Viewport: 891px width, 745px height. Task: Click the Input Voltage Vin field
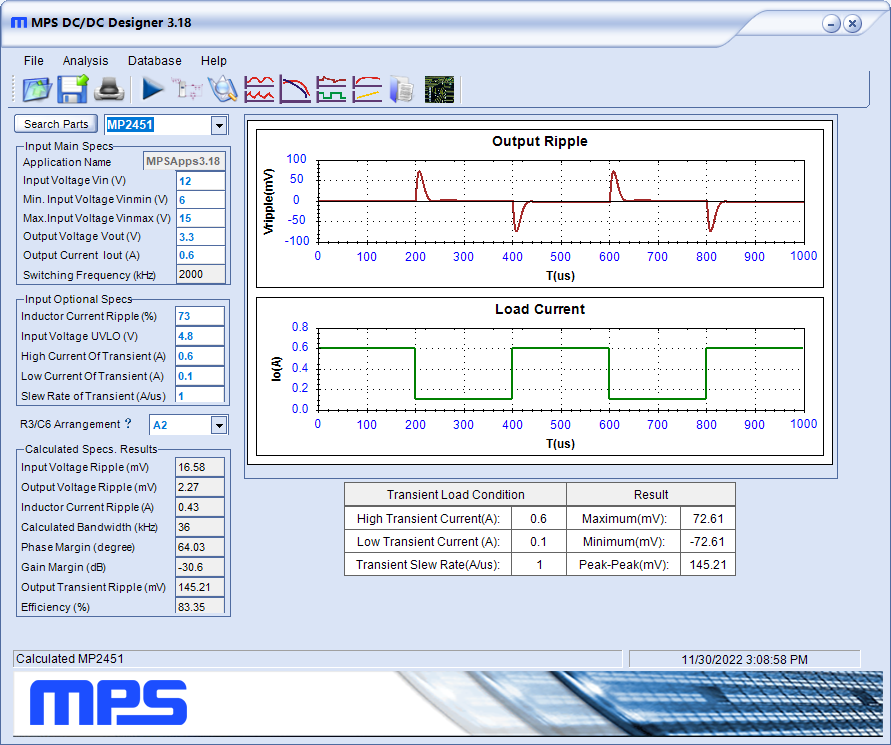pyautogui.click(x=200, y=181)
